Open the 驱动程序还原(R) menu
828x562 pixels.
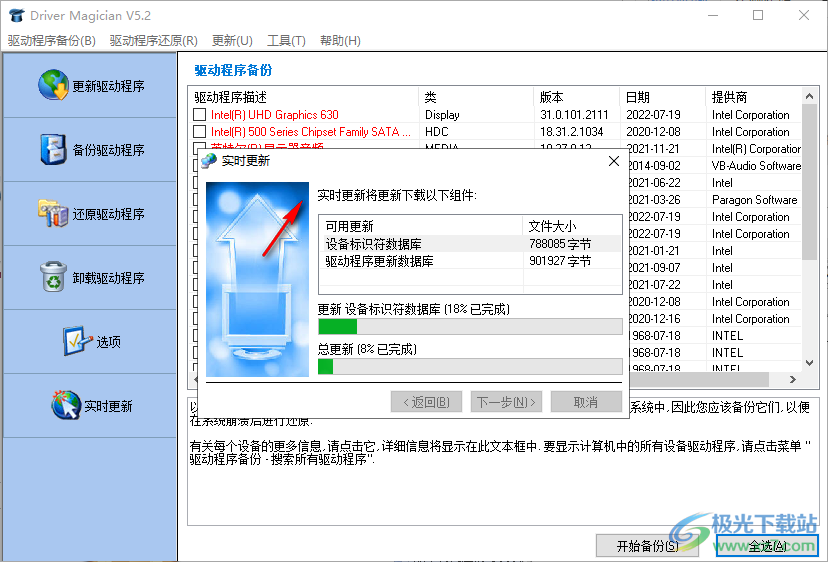(x=154, y=41)
